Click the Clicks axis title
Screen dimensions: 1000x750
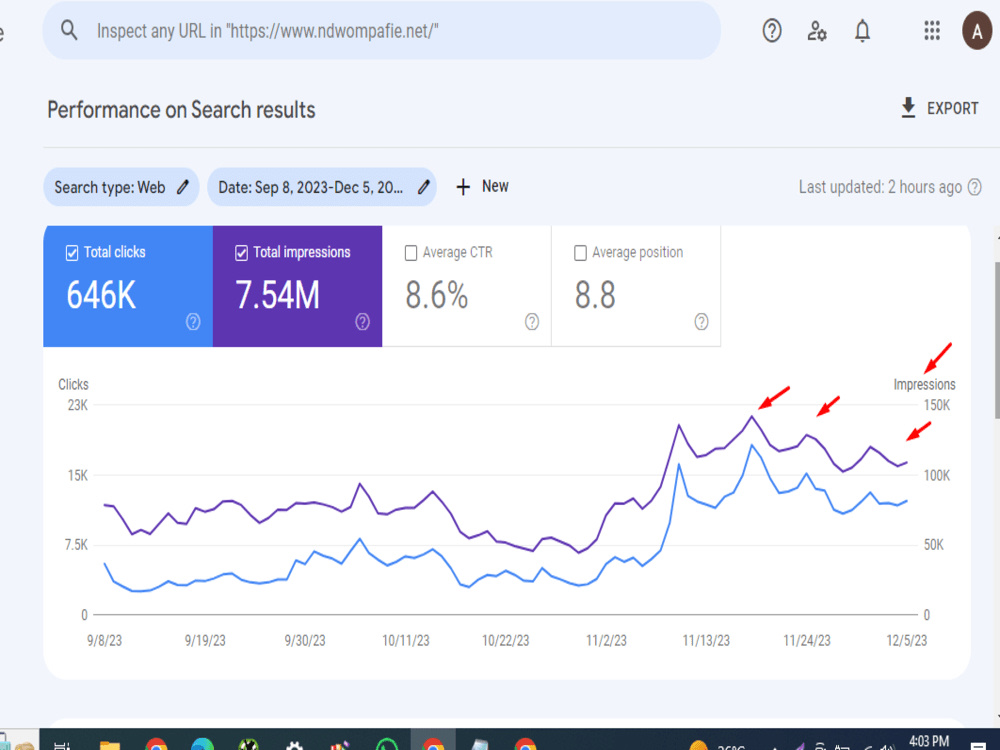click(x=73, y=384)
